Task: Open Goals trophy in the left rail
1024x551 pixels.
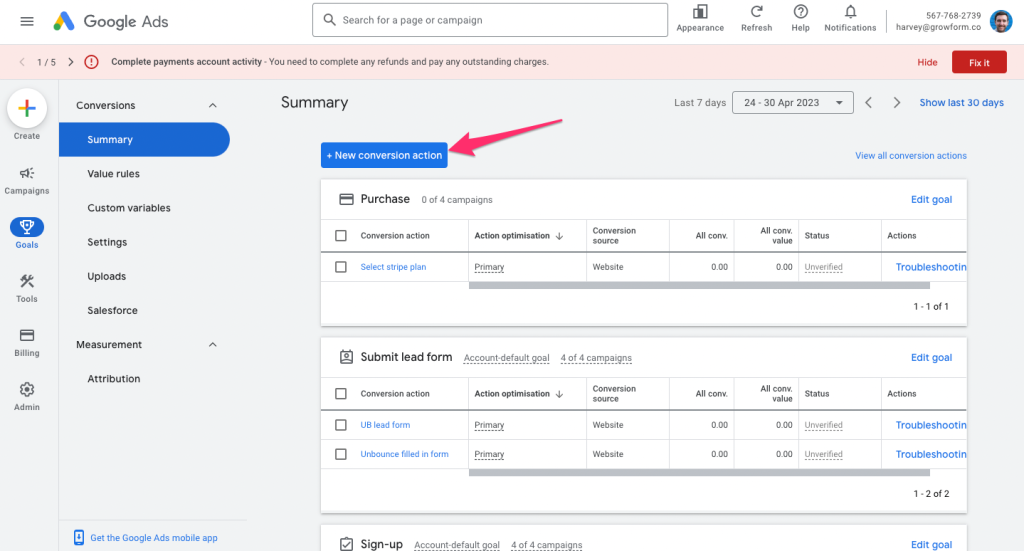Action: click(27, 234)
